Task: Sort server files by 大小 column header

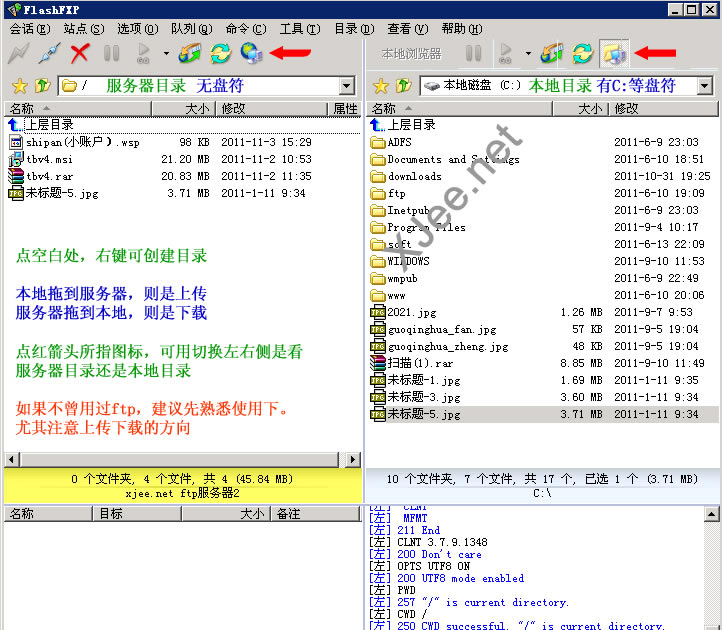Action: tap(183, 109)
